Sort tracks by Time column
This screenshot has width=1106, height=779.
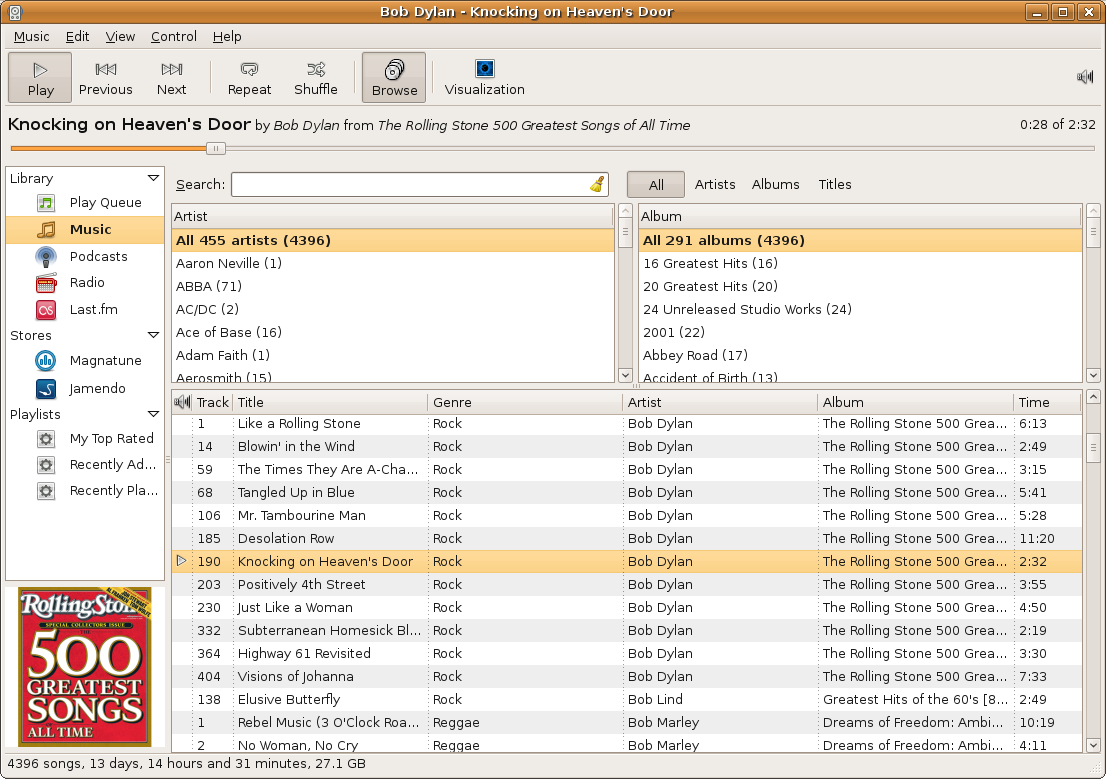tap(1047, 402)
